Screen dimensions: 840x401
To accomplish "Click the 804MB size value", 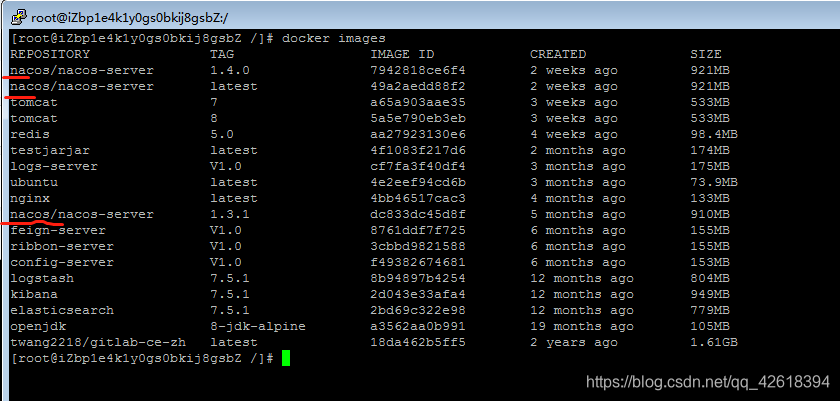I will pos(710,279).
